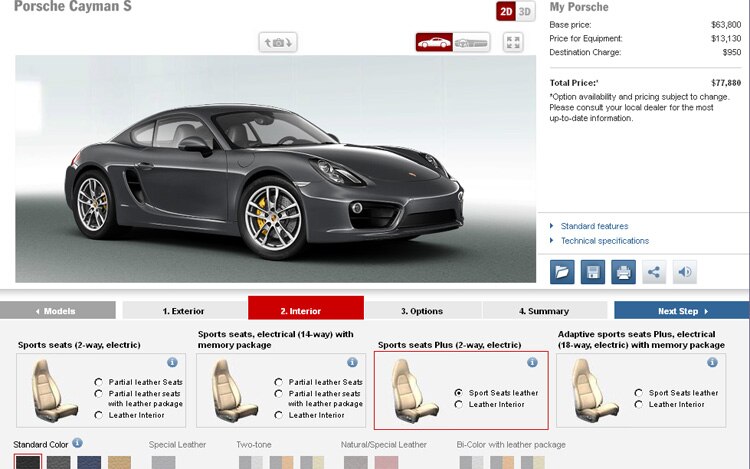Screen dimensions: 750x469
Task: Select Partial leather Seats for 2-way Sports seats
Action: coord(99,382)
